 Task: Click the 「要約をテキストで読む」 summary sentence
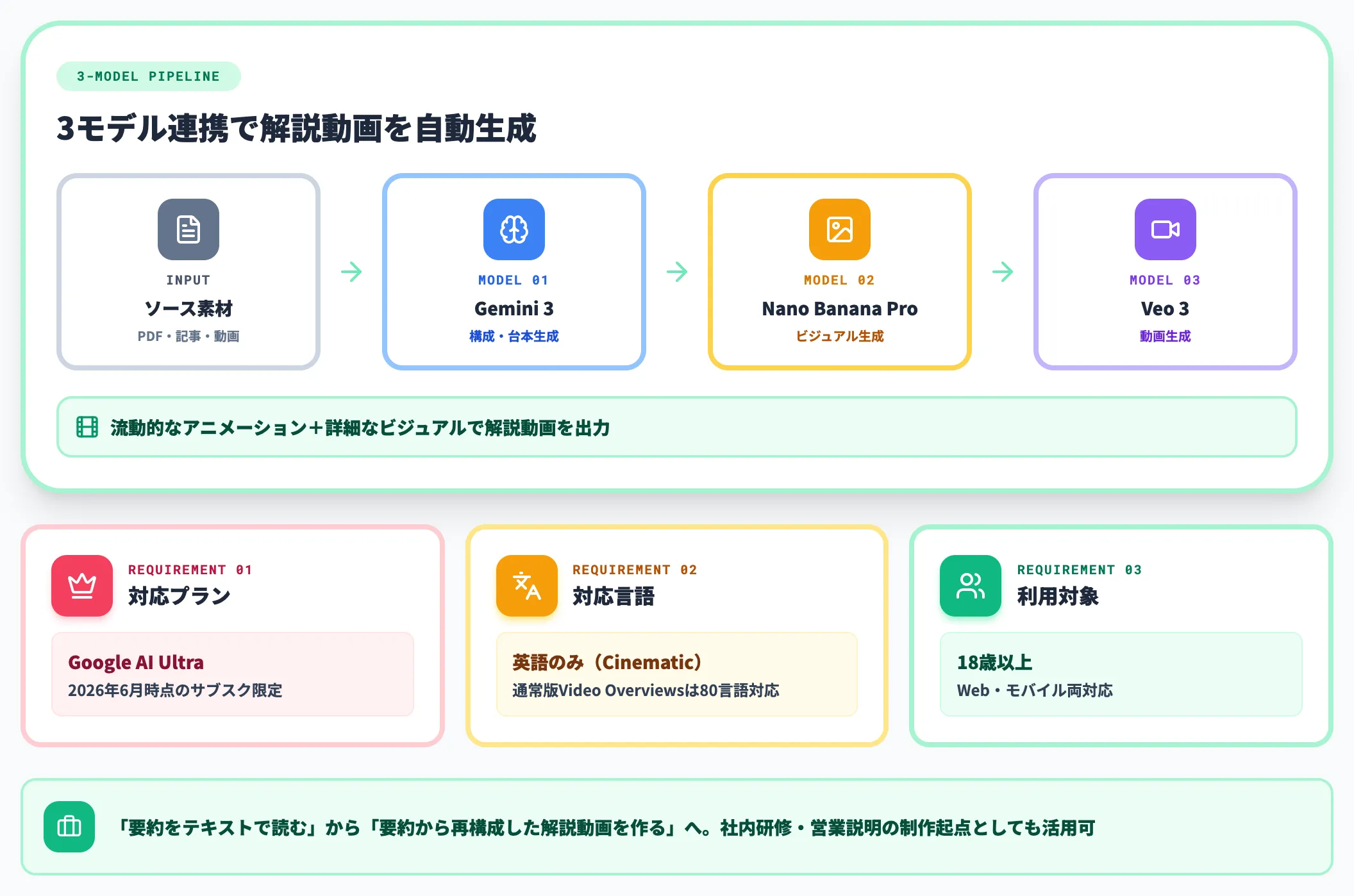[x=605, y=827]
